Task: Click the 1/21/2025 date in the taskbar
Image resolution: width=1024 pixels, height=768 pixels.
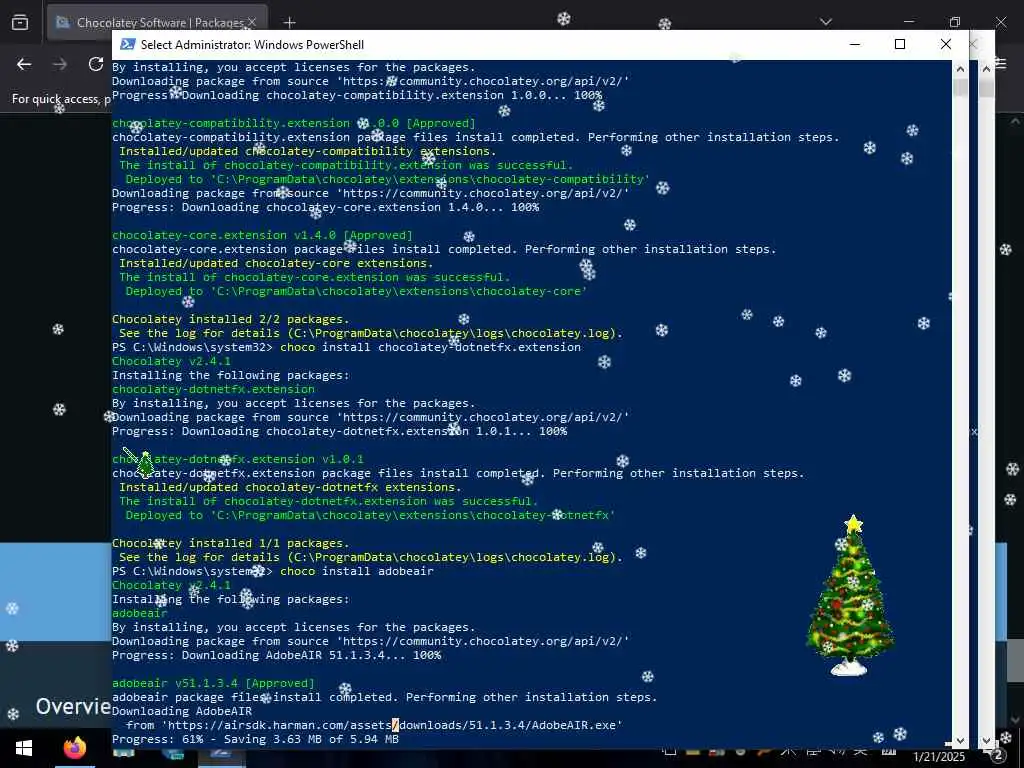Action: click(938, 757)
